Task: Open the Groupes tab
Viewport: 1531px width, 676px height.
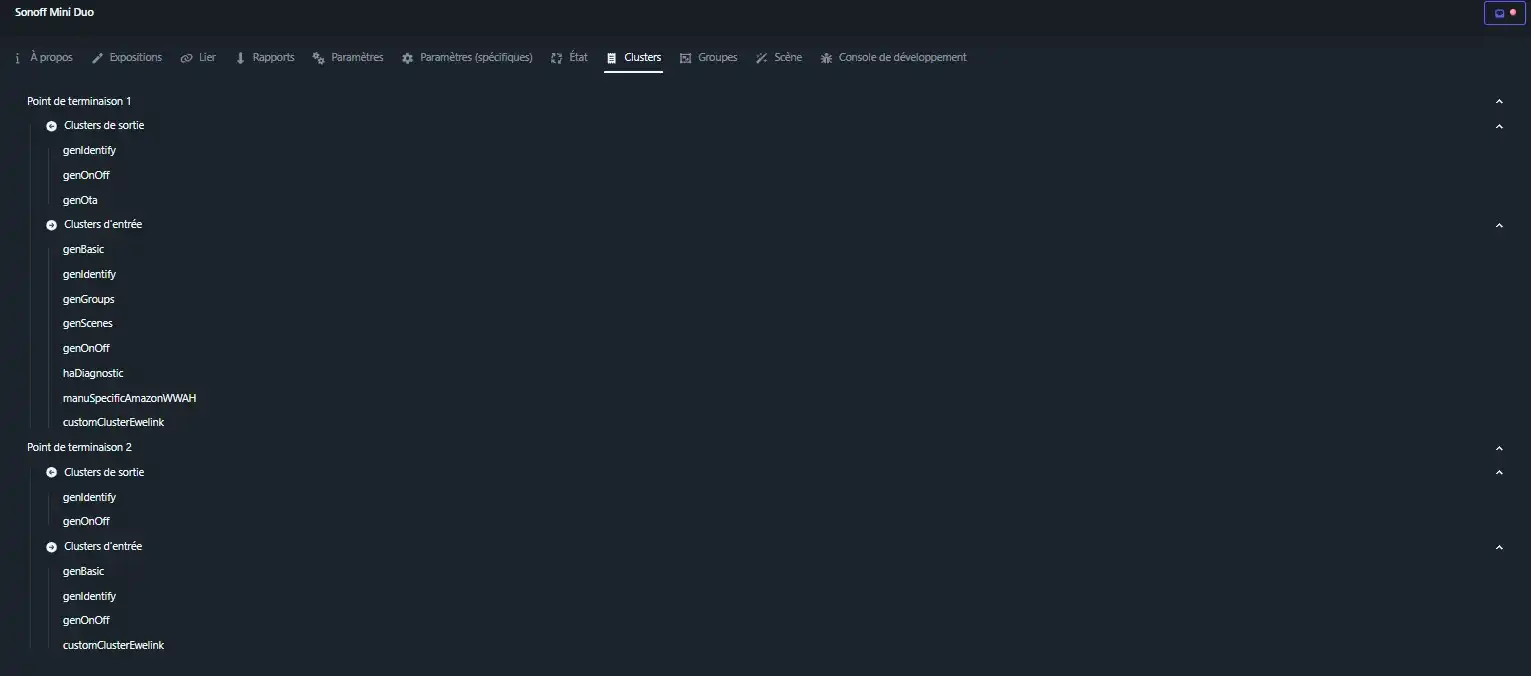Action: click(x=708, y=58)
